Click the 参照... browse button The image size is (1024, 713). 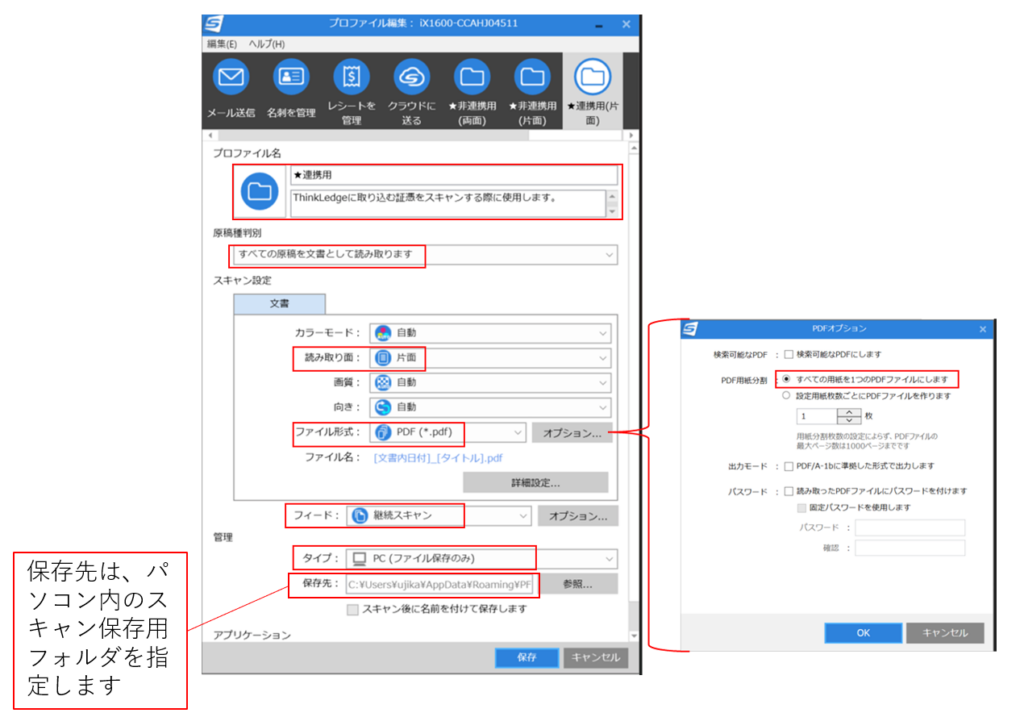click(578, 584)
